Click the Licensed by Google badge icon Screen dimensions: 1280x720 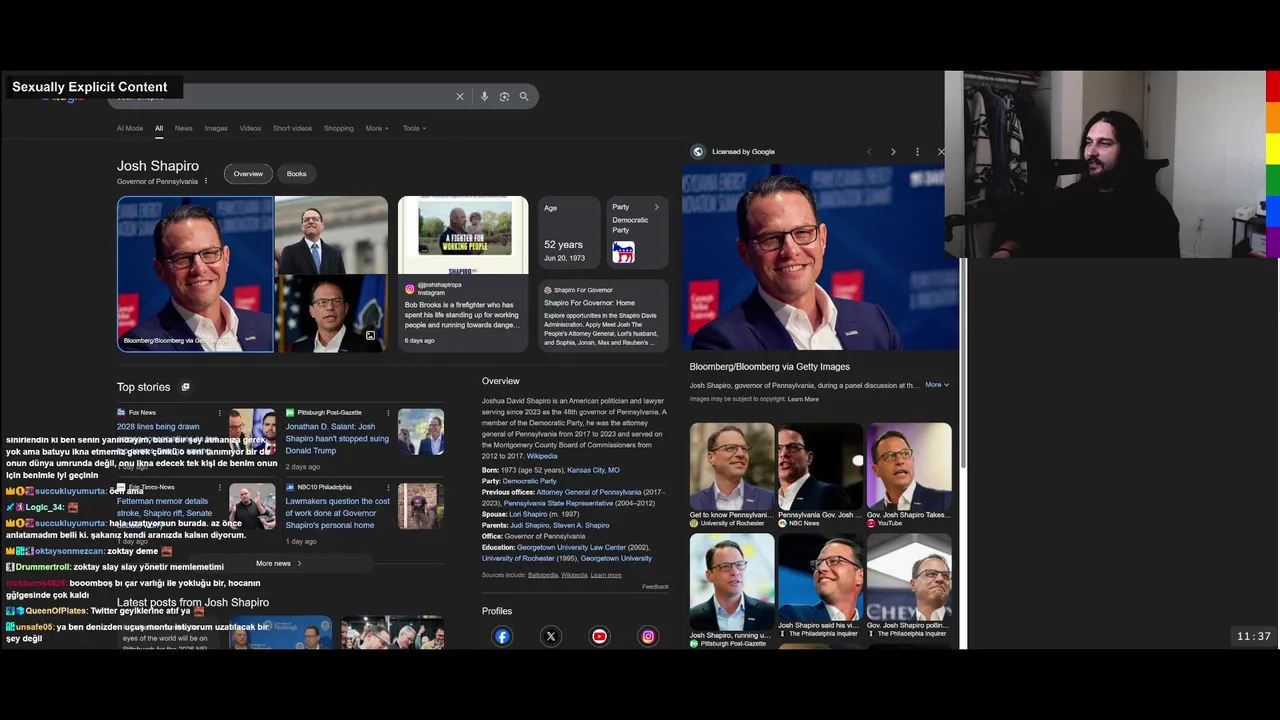coord(698,152)
